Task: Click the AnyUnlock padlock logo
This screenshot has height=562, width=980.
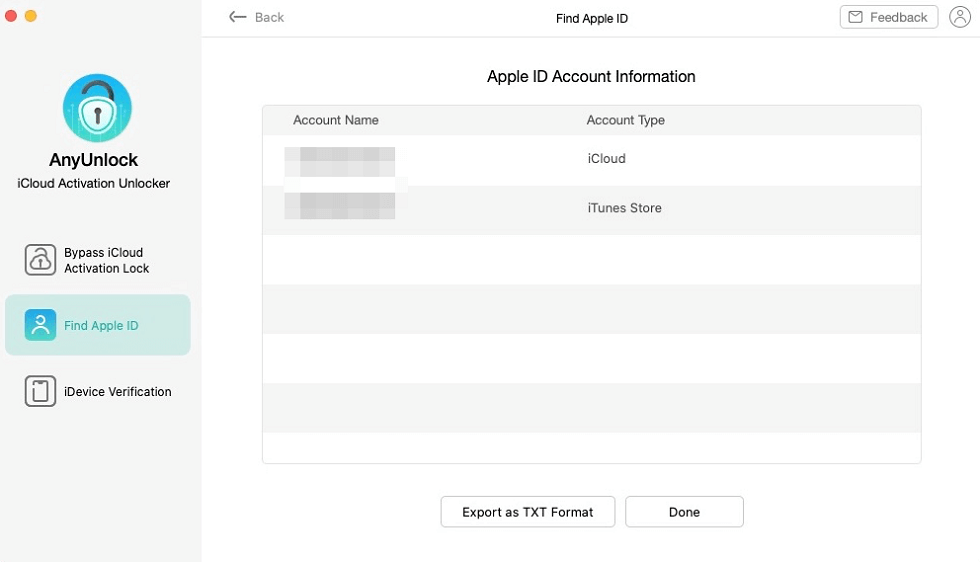Action: tap(97, 108)
